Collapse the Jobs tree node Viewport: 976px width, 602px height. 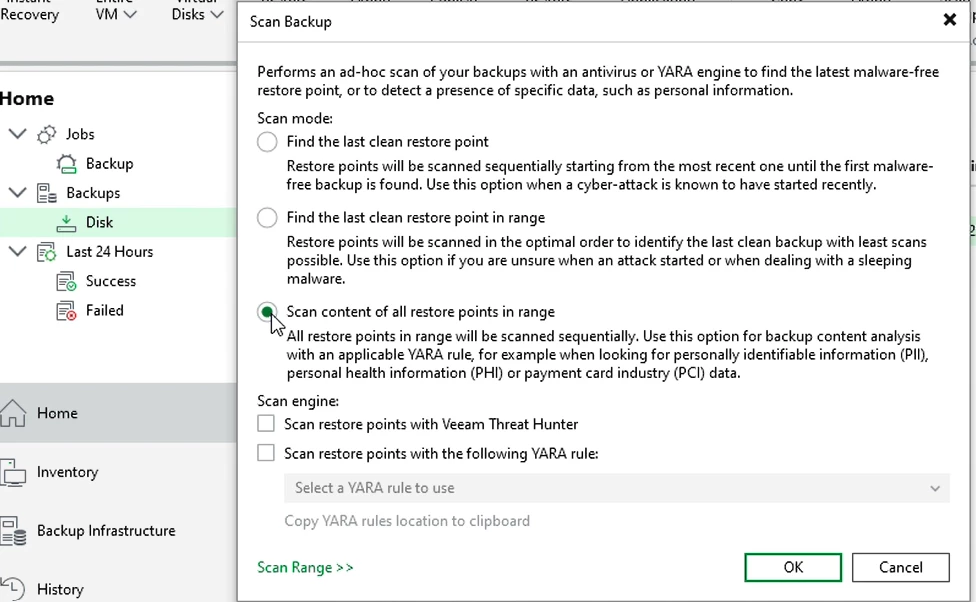(x=17, y=134)
